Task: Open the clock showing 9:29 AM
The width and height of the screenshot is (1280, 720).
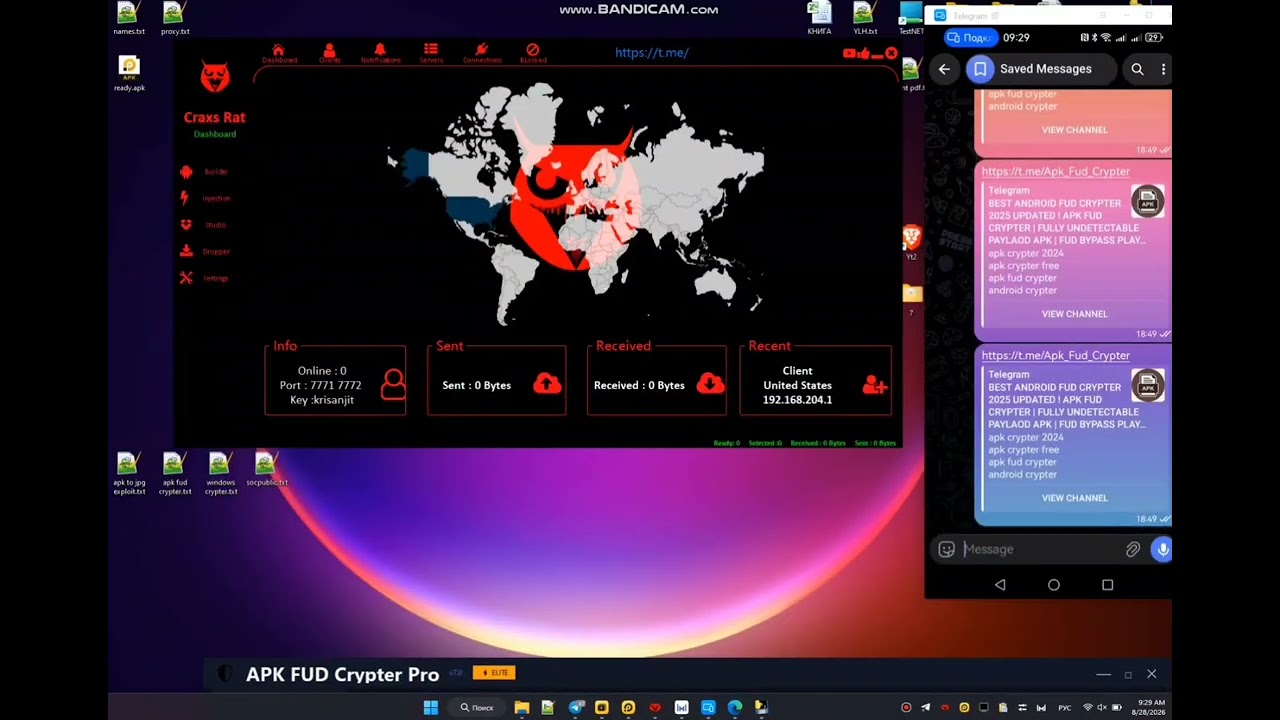Action: tap(1150, 707)
